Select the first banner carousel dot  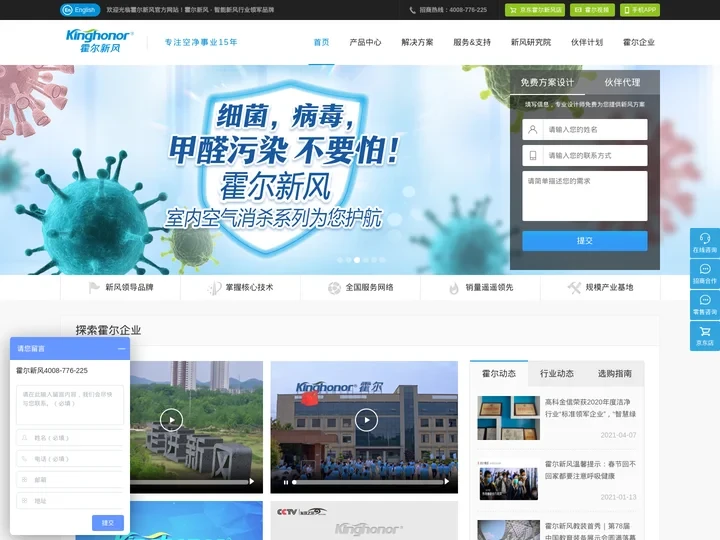coord(340,260)
